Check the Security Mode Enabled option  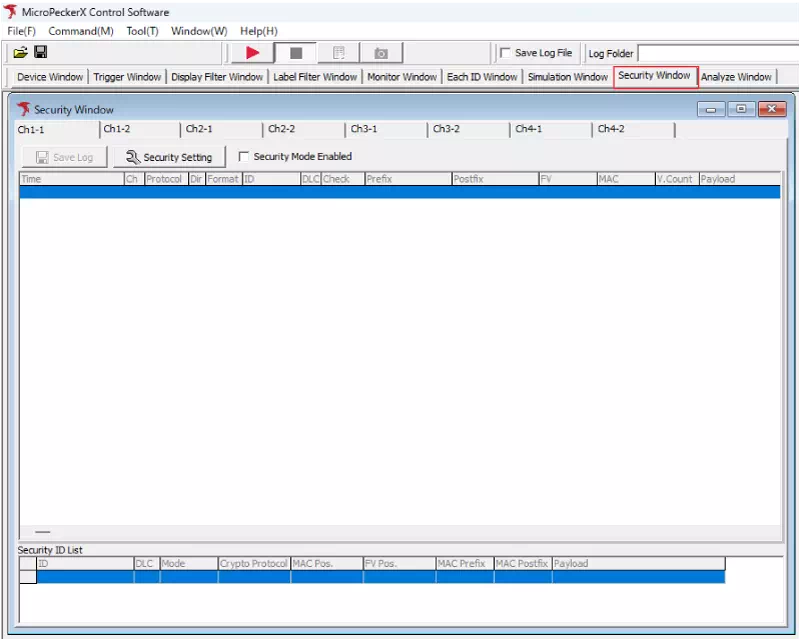click(244, 156)
